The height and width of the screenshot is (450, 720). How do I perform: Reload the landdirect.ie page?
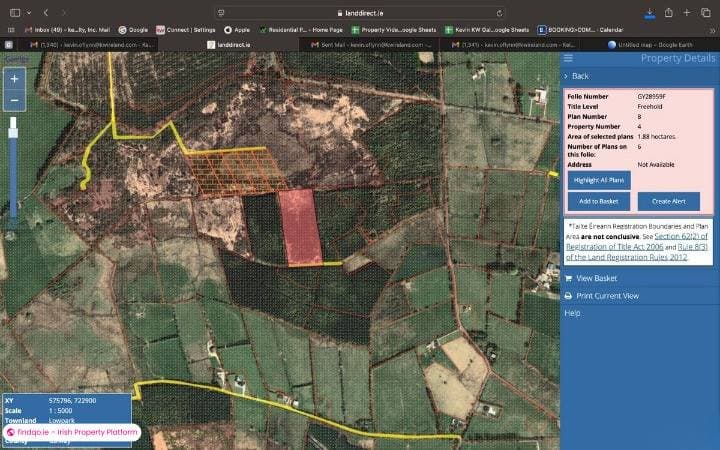coord(499,13)
